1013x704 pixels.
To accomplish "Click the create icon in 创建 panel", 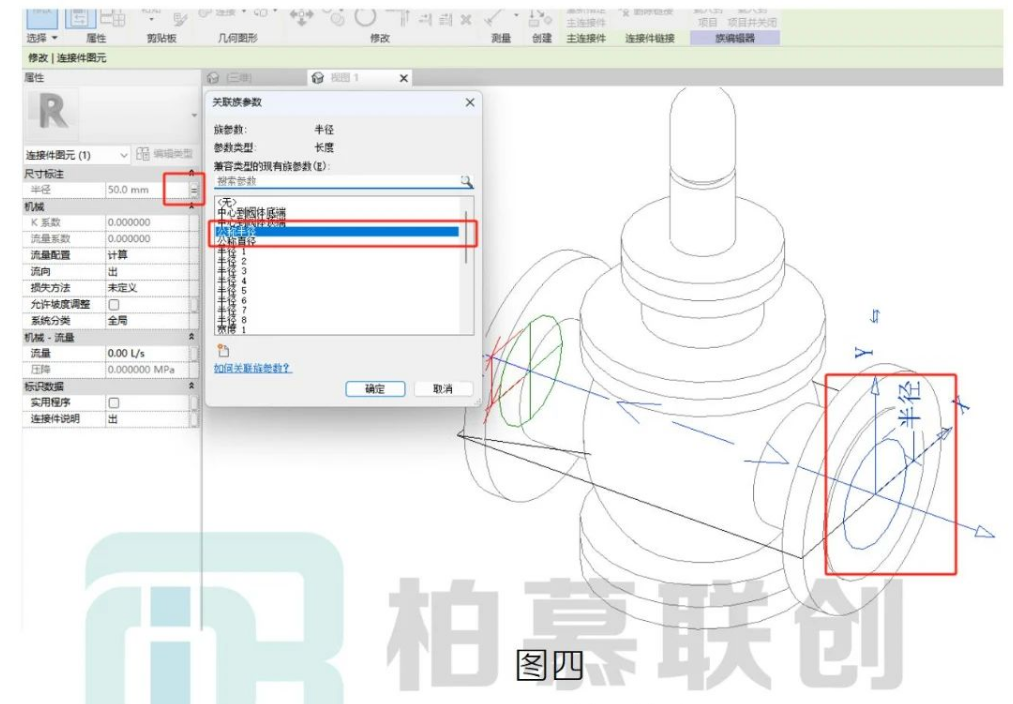I will (x=538, y=17).
